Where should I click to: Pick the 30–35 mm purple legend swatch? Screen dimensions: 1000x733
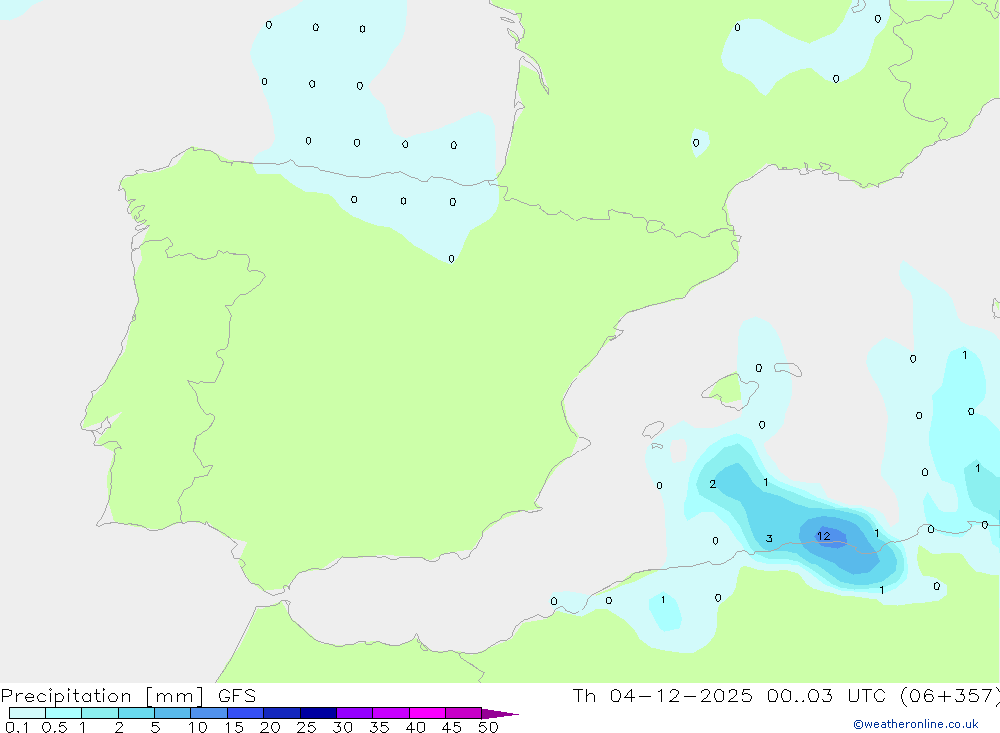coord(354,713)
